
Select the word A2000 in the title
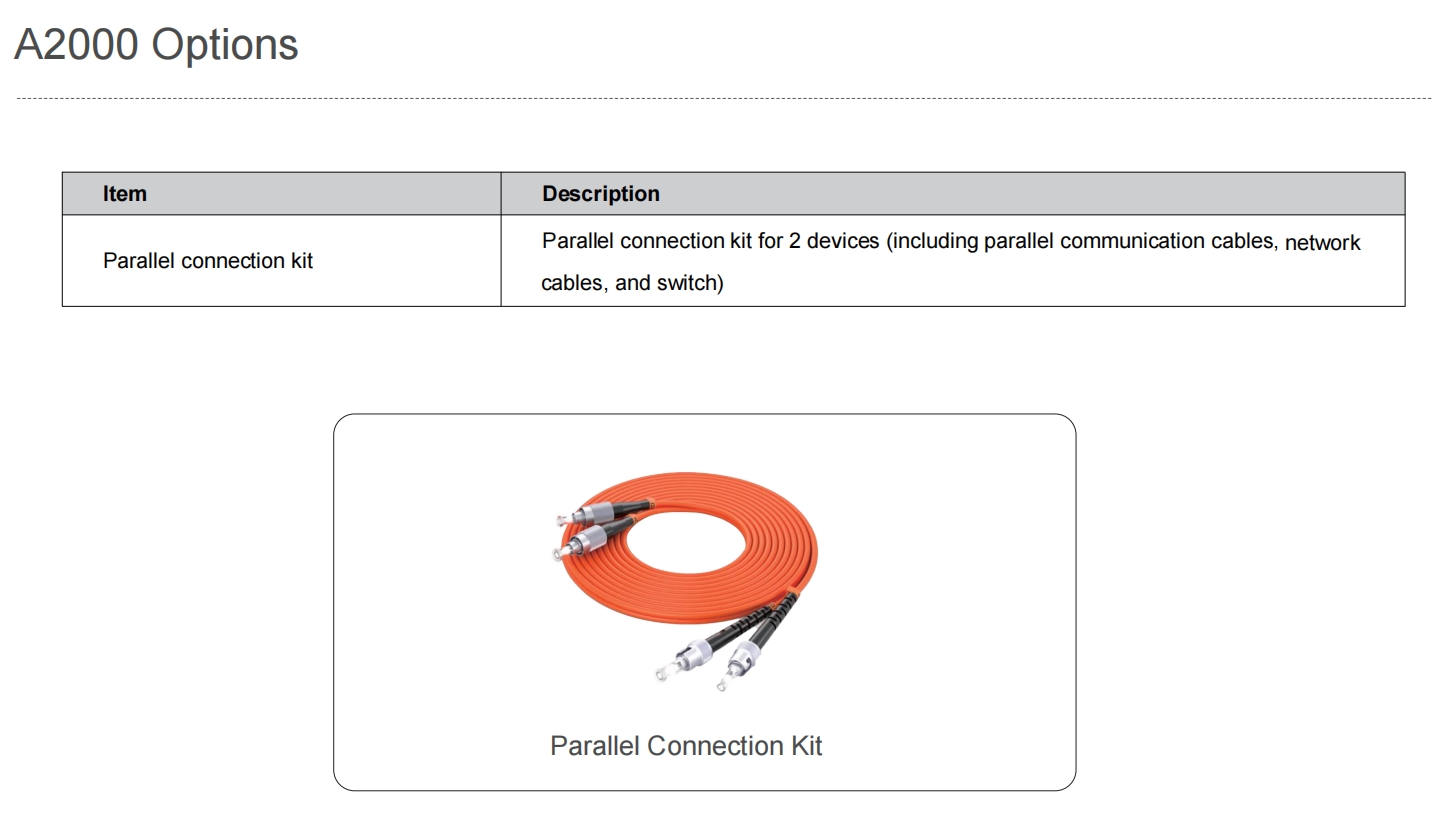(76, 45)
